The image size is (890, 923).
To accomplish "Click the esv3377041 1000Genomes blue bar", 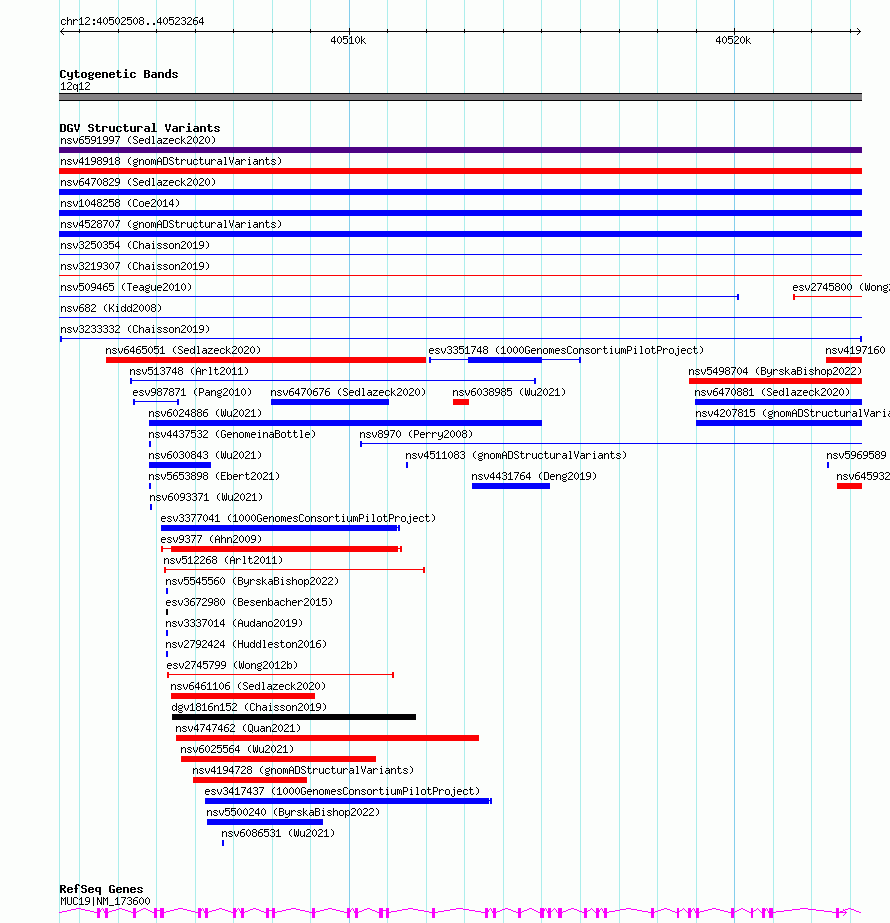I will pos(280,528).
